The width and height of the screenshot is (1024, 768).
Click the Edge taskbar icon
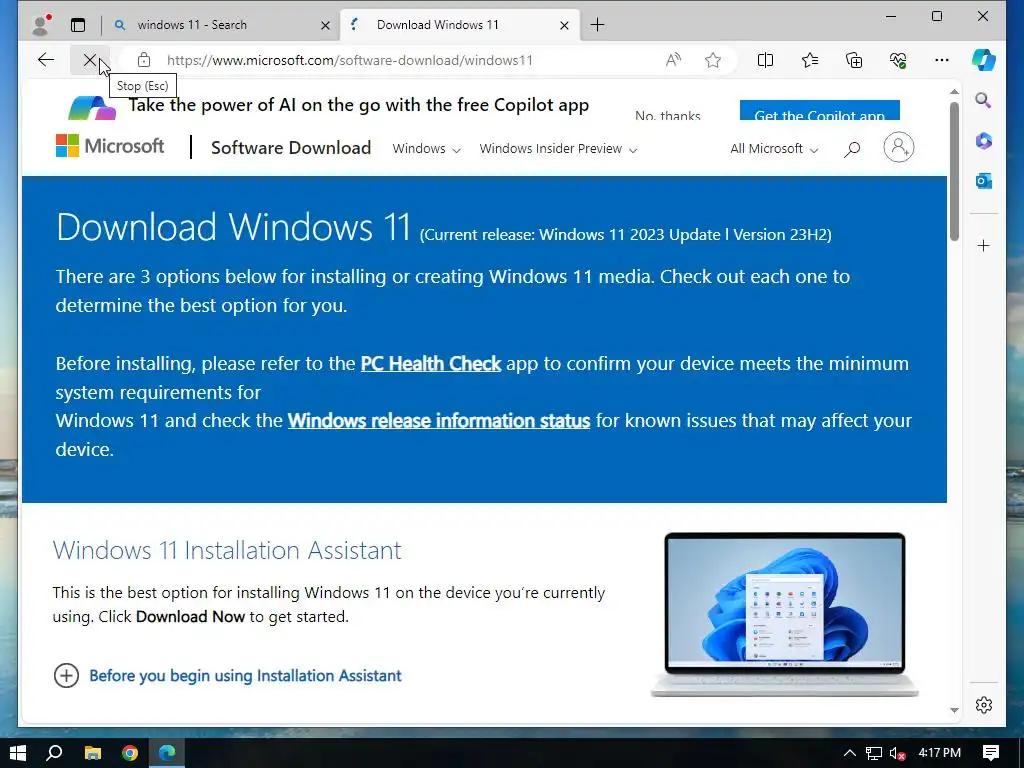point(167,753)
